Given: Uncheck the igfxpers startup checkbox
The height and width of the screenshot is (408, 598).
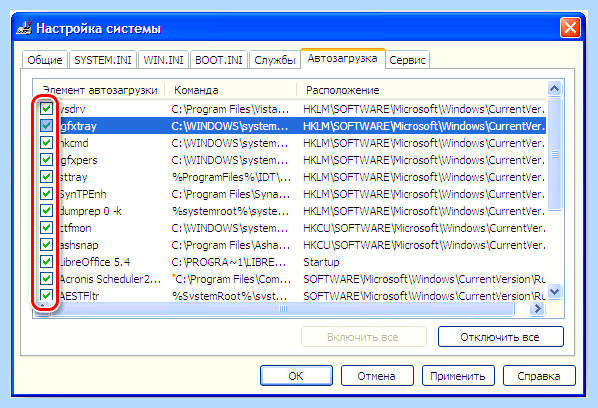Looking at the screenshot, I should [47, 159].
